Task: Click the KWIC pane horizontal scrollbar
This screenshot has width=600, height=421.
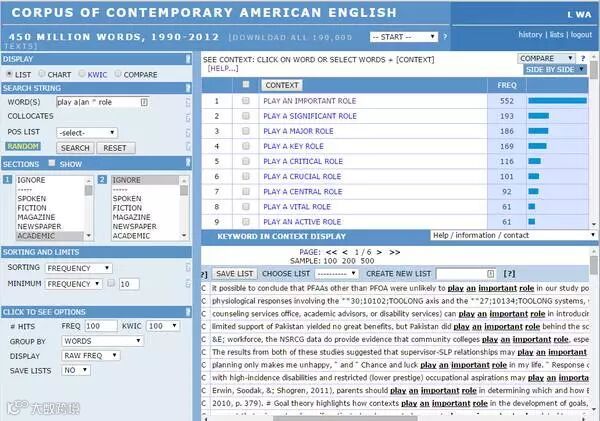Action: coord(396,418)
